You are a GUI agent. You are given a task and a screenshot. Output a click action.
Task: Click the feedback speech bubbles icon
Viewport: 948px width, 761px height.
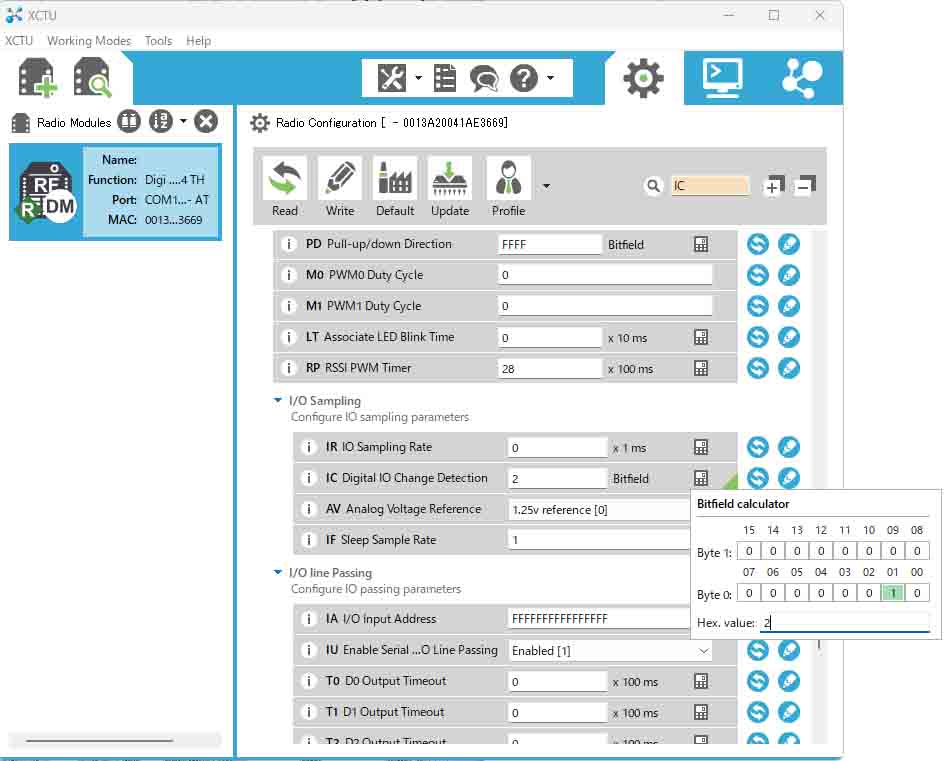(484, 79)
